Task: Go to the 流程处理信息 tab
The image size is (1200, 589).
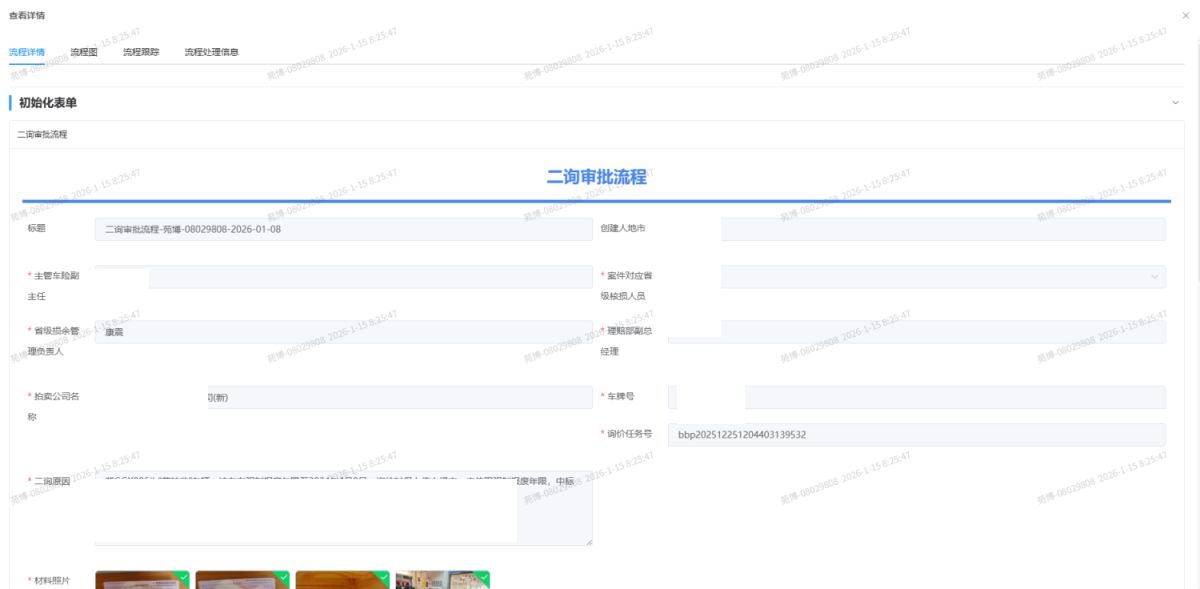Action: tap(211, 52)
